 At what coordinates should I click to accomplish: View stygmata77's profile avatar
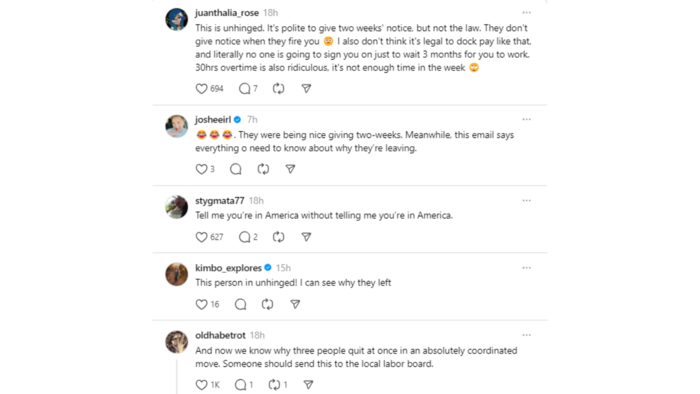click(177, 207)
